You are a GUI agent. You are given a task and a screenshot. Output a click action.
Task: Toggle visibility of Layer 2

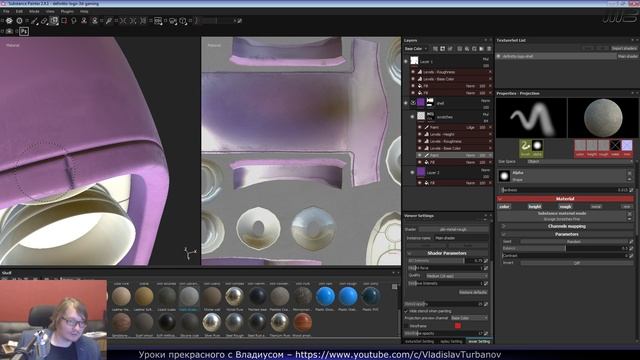coord(413,172)
